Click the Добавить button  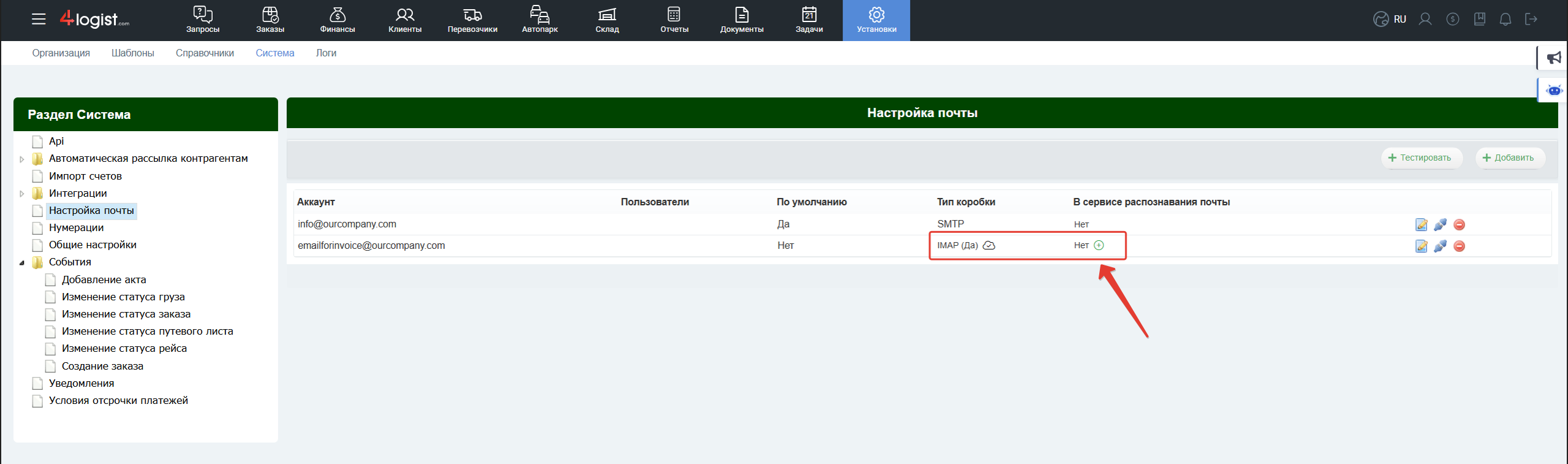tap(1509, 158)
